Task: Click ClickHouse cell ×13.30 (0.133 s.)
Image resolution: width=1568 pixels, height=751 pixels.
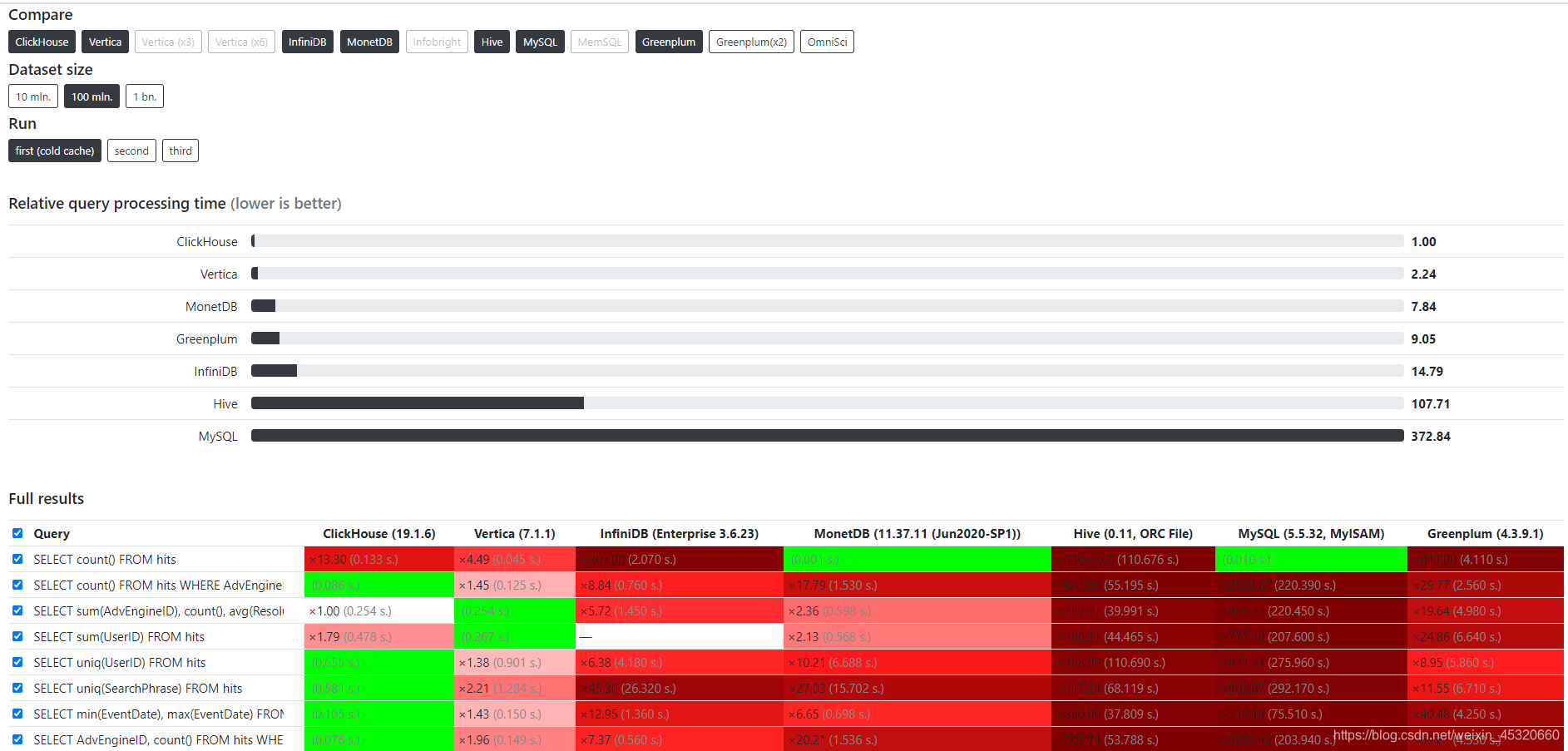Action: (x=379, y=560)
